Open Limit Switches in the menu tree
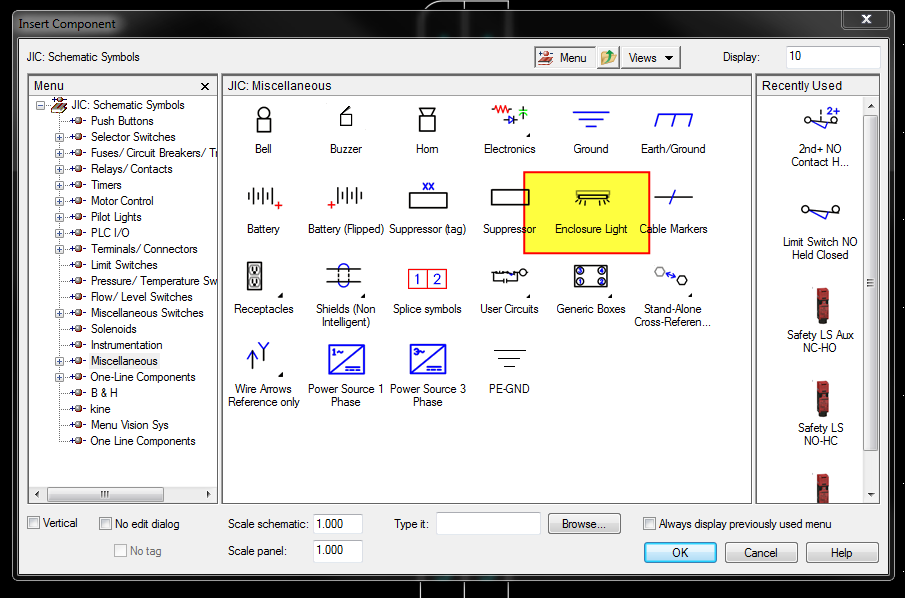905x598 pixels. pos(124,265)
